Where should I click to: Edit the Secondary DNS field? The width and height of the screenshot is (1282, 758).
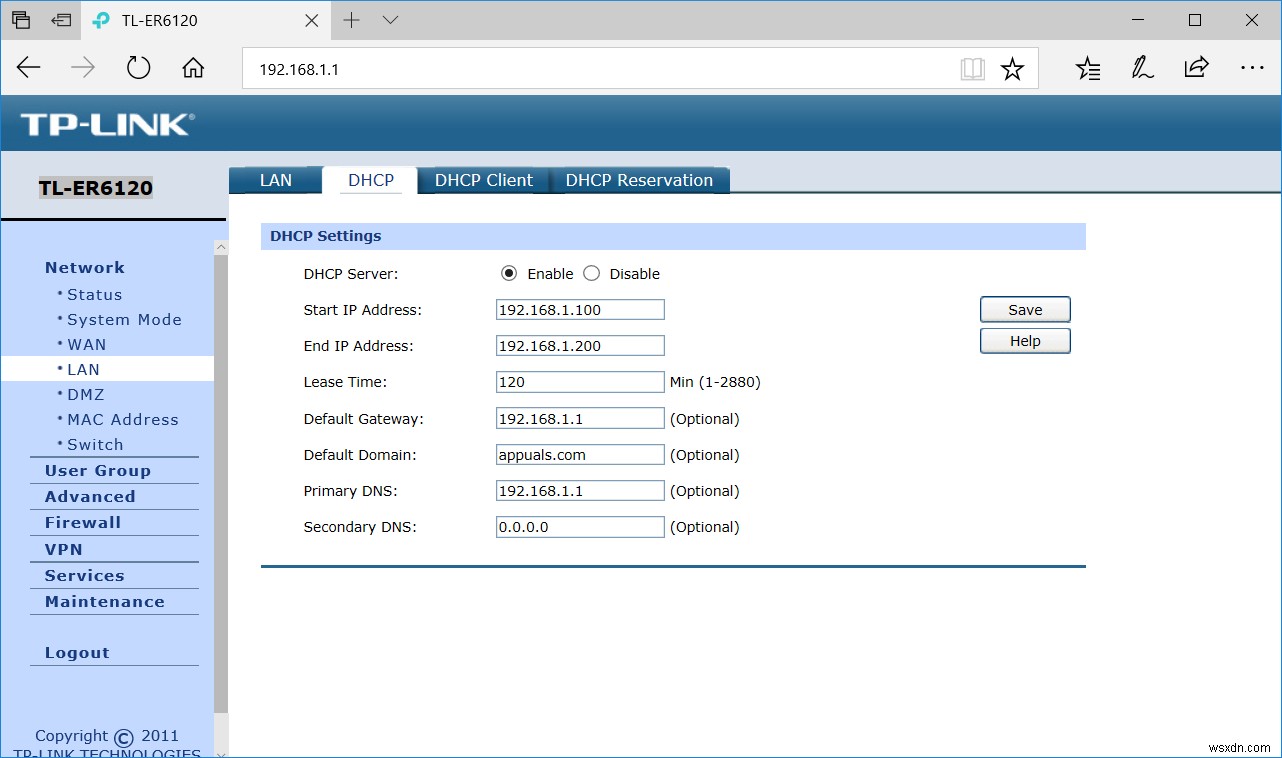(x=580, y=527)
